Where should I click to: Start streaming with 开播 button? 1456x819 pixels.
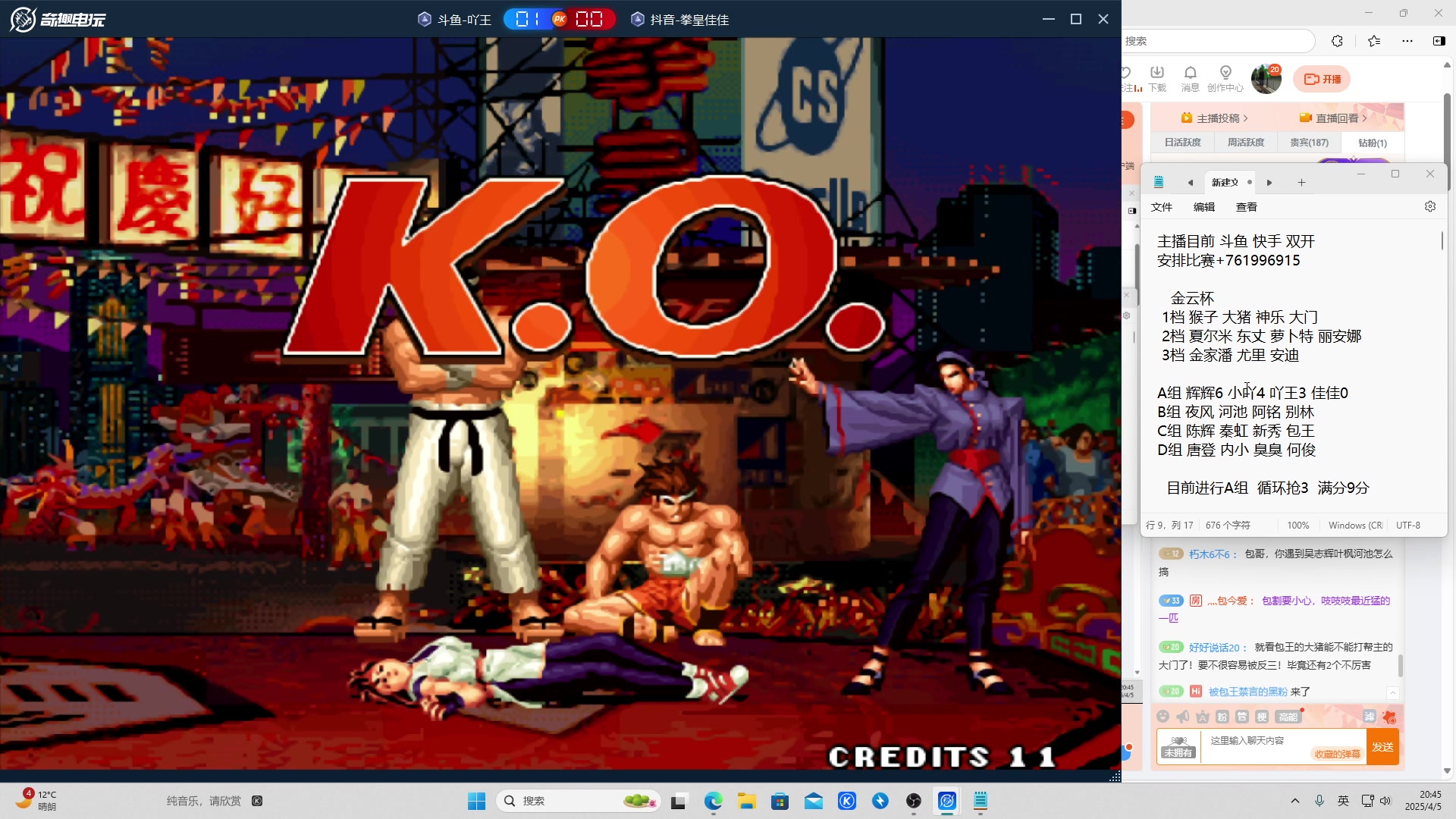tap(1322, 79)
